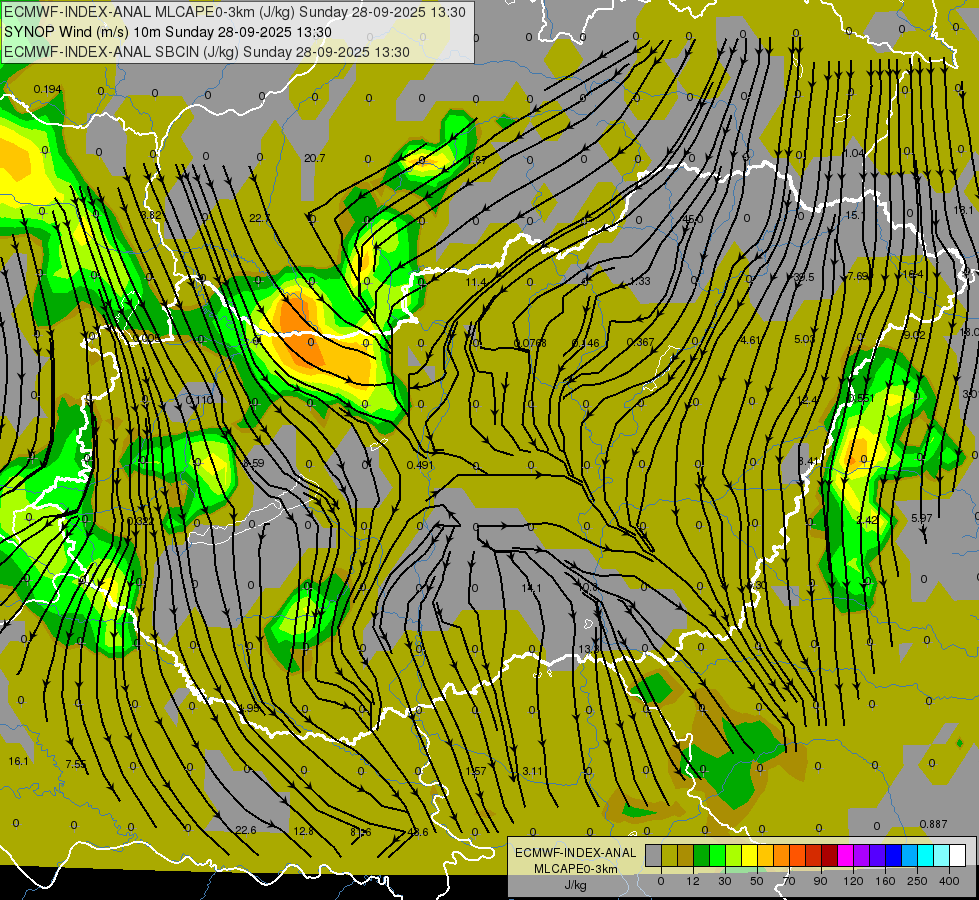Click the map value 12.4
Viewport: 979px width, 900px height.
tap(807, 400)
